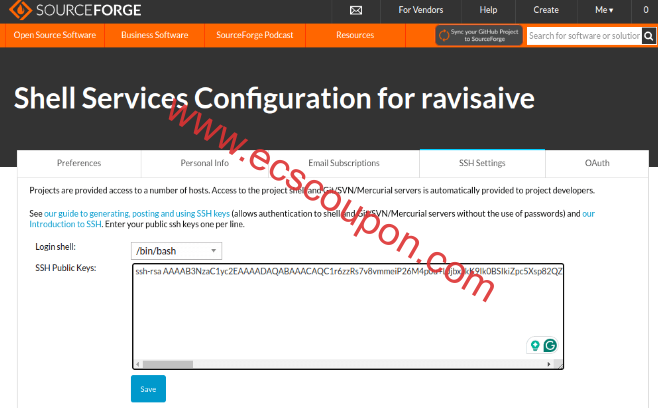Click the SSH Public Keys label

pos(65,268)
